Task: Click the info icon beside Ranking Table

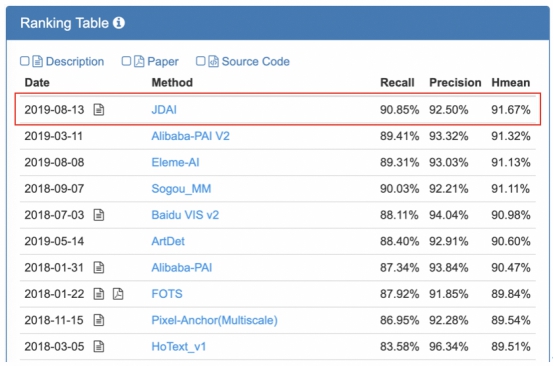Action: pyautogui.click(x=119, y=23)
